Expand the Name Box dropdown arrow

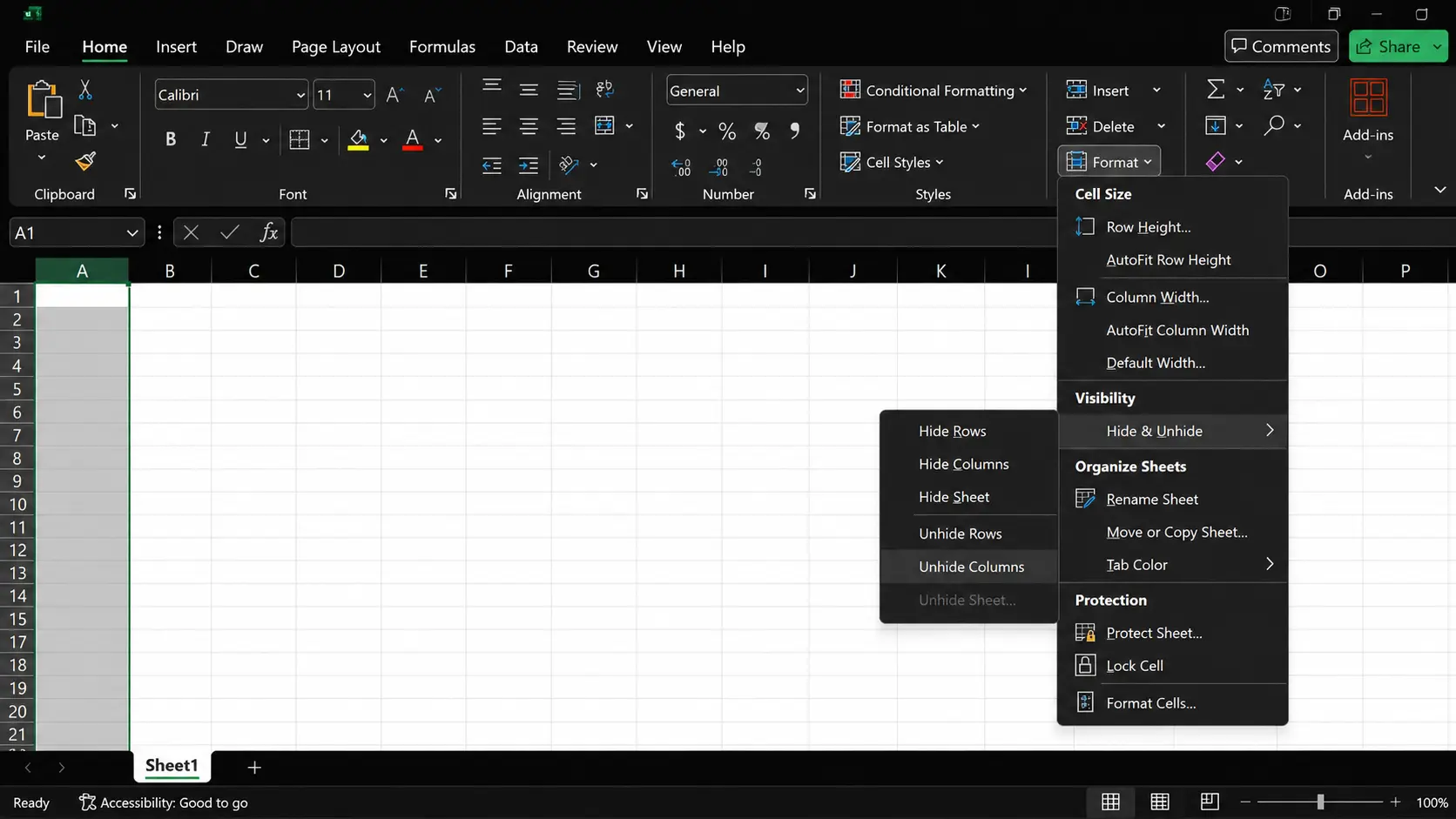click(131, 232)
